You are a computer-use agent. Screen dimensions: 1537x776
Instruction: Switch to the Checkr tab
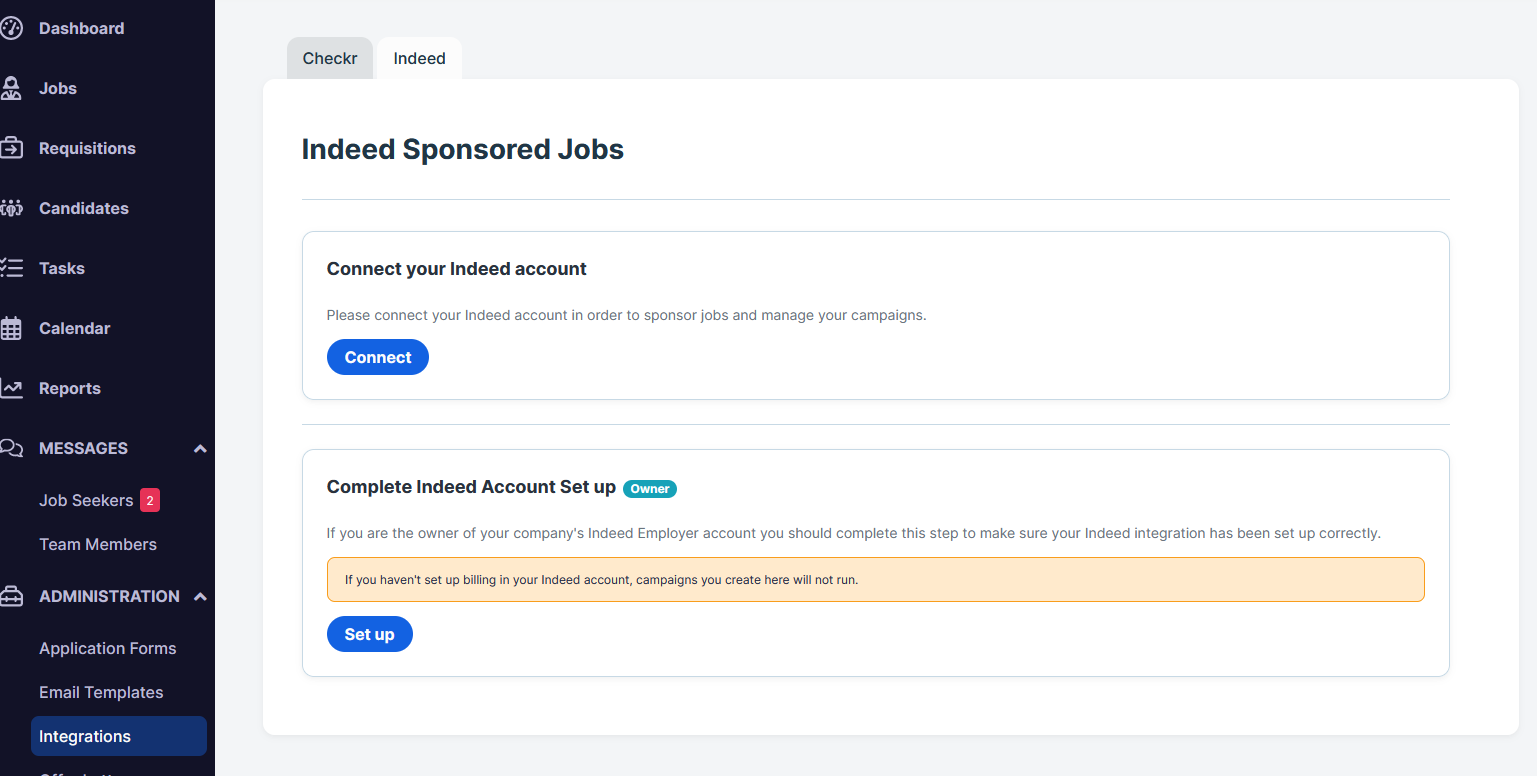(x=330, y=58)
